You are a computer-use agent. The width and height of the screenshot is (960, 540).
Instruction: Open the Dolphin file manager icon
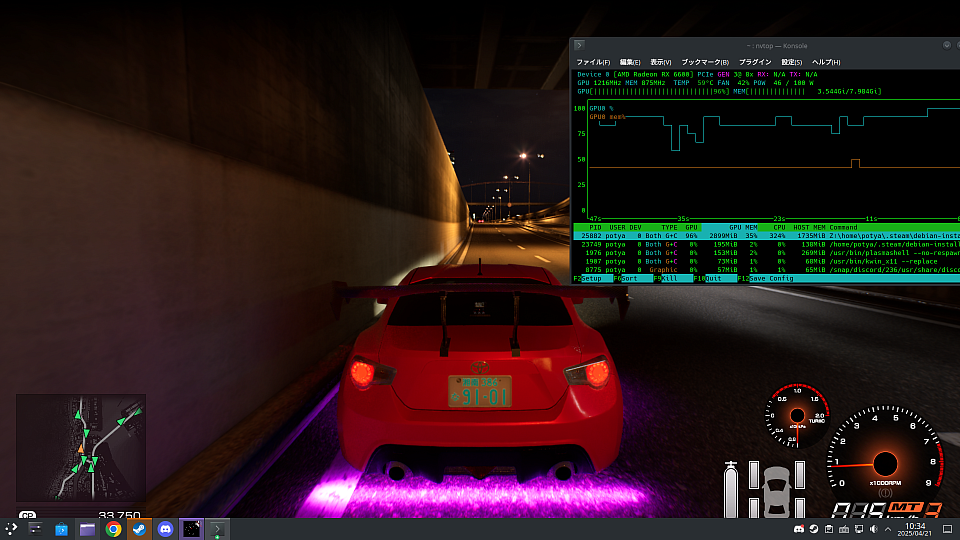(x=88, y=529)
